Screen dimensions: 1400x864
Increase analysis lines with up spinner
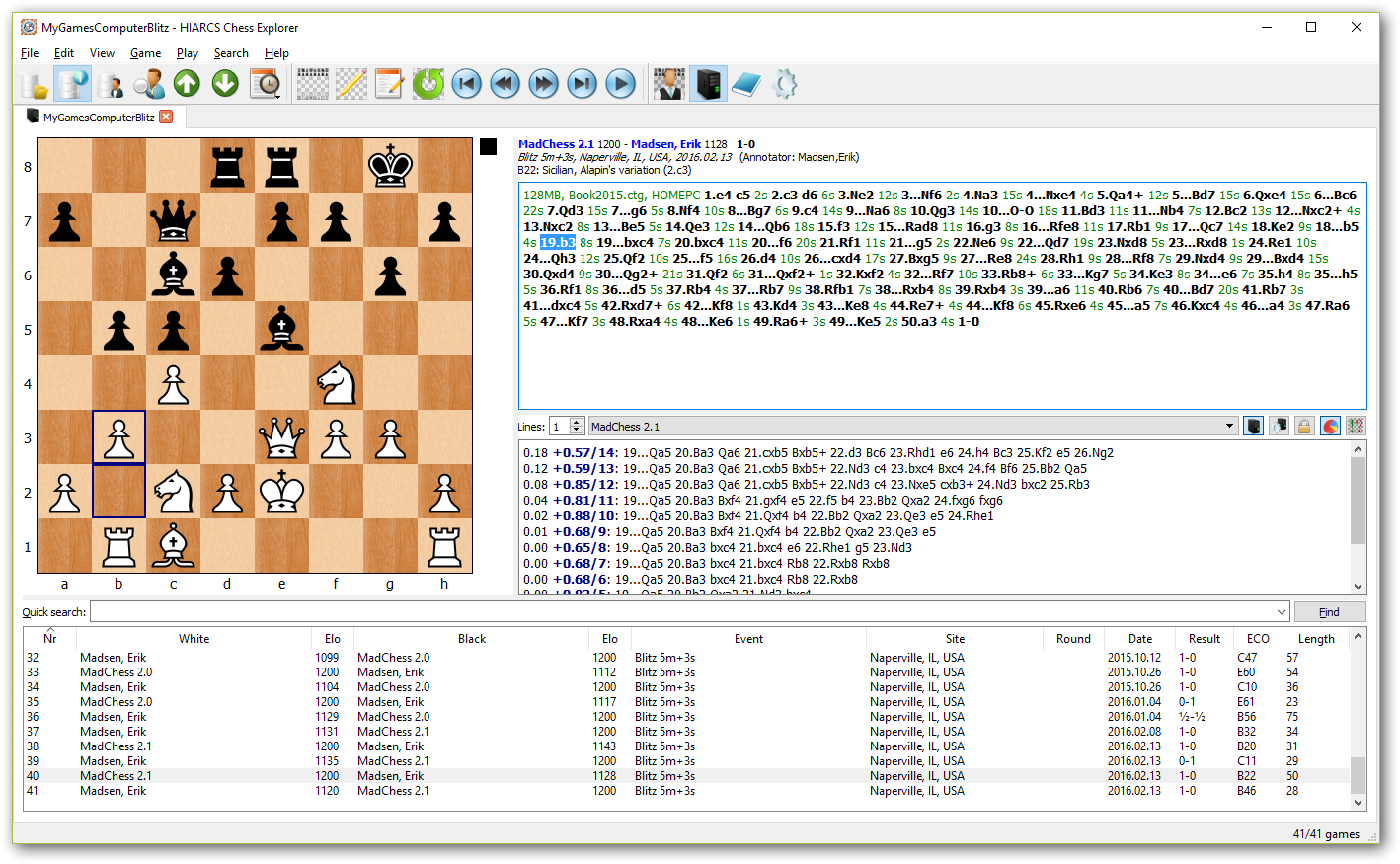tap(577, 422)
